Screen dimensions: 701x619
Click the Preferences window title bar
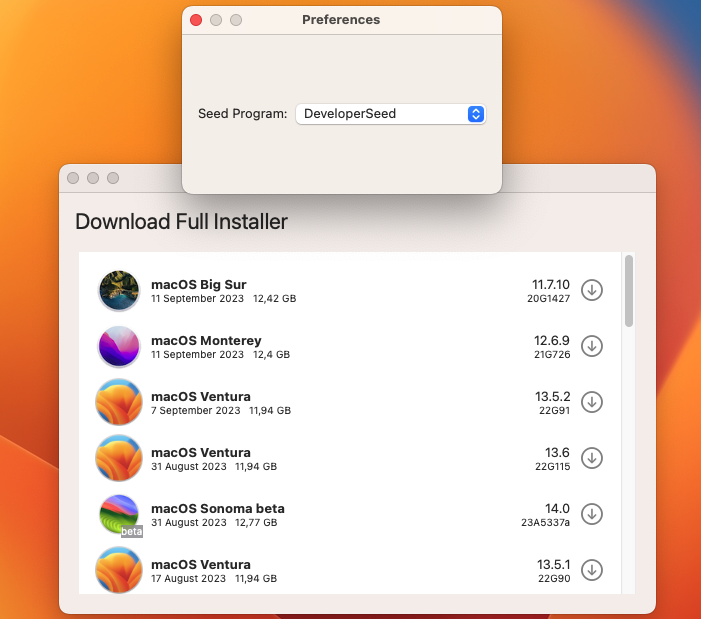[x=341, y=20]
